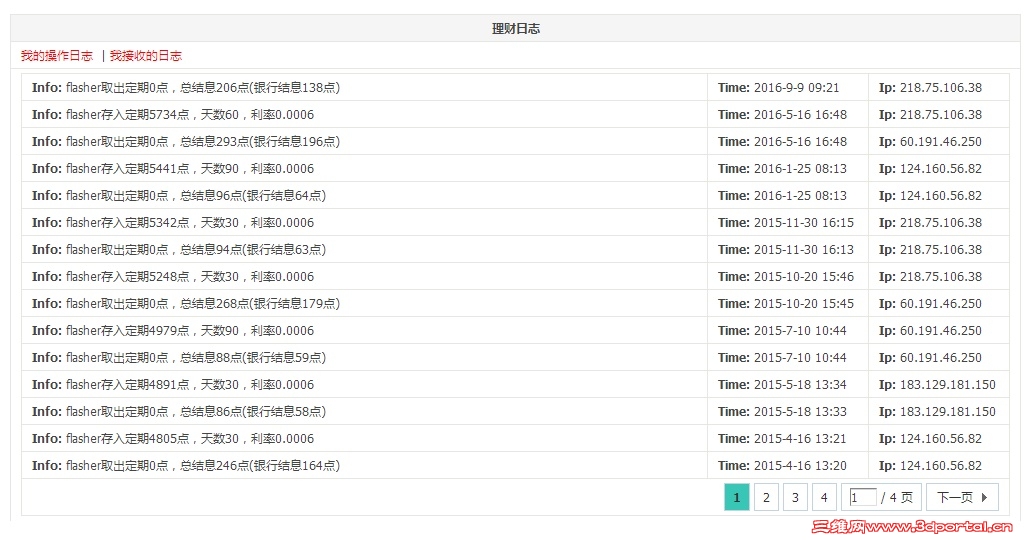Image resolution: width=1032 pixels, height=540 pixels.
Task: Select the flasher存入定期5248点 log entry
Action: click(190, 277)
